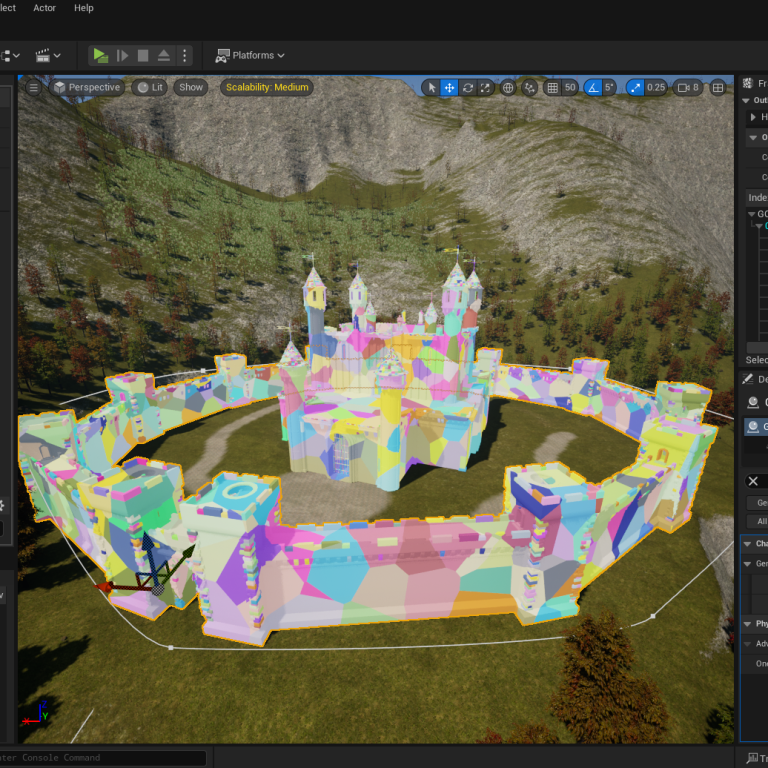Click the Scalability: Medium warning label

pyautogui.click(x=267, y=88)
